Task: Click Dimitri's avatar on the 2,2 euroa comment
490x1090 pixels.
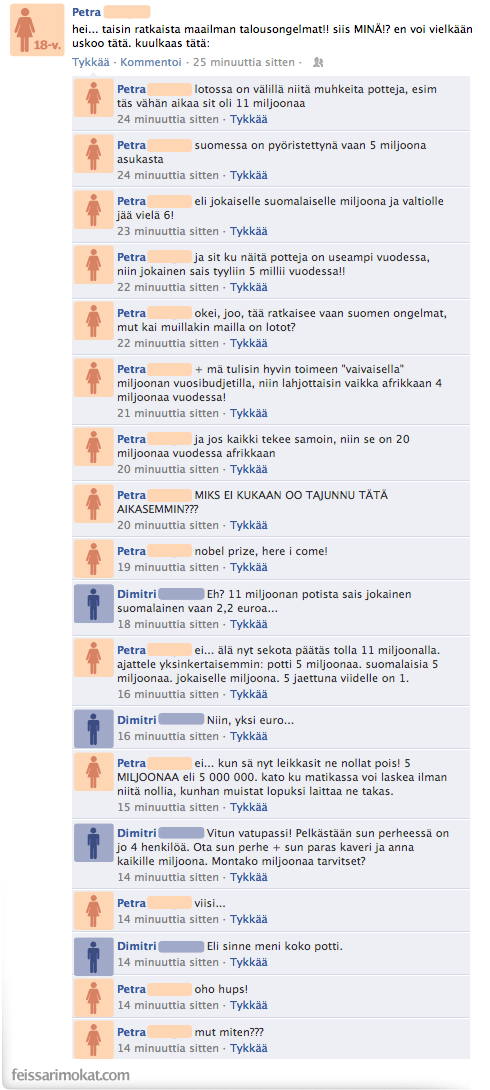Action: click(x=93, y=603)
